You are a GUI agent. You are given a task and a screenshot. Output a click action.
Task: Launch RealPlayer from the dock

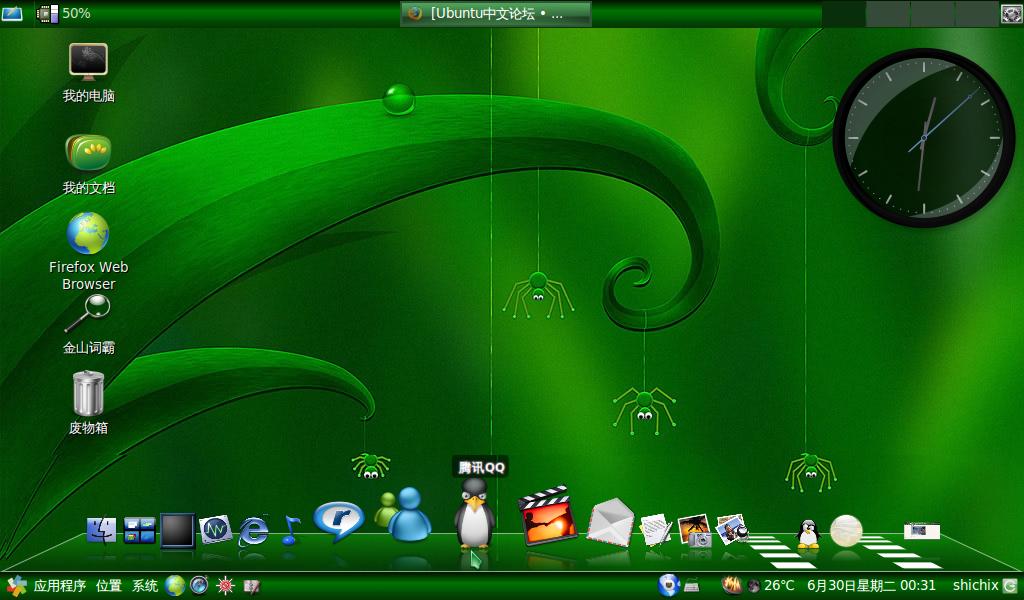point(338,521)
